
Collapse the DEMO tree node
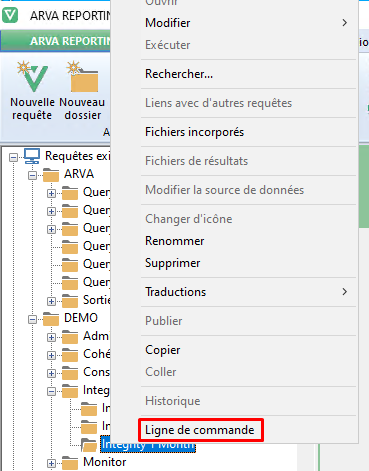(x=32, y=319)
